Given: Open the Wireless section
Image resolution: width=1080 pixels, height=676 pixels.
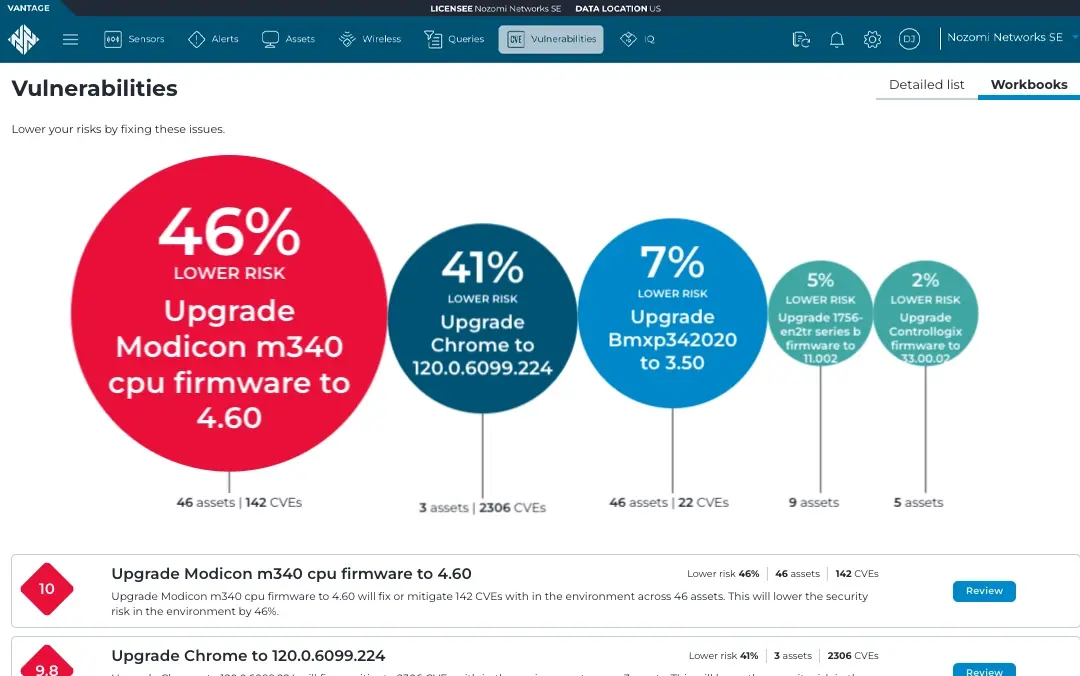Looking at the screenshot, I should (369, 39).
